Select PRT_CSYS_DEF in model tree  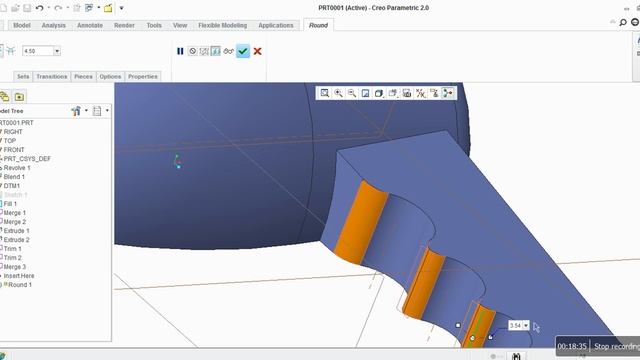(x=27, y=159)
